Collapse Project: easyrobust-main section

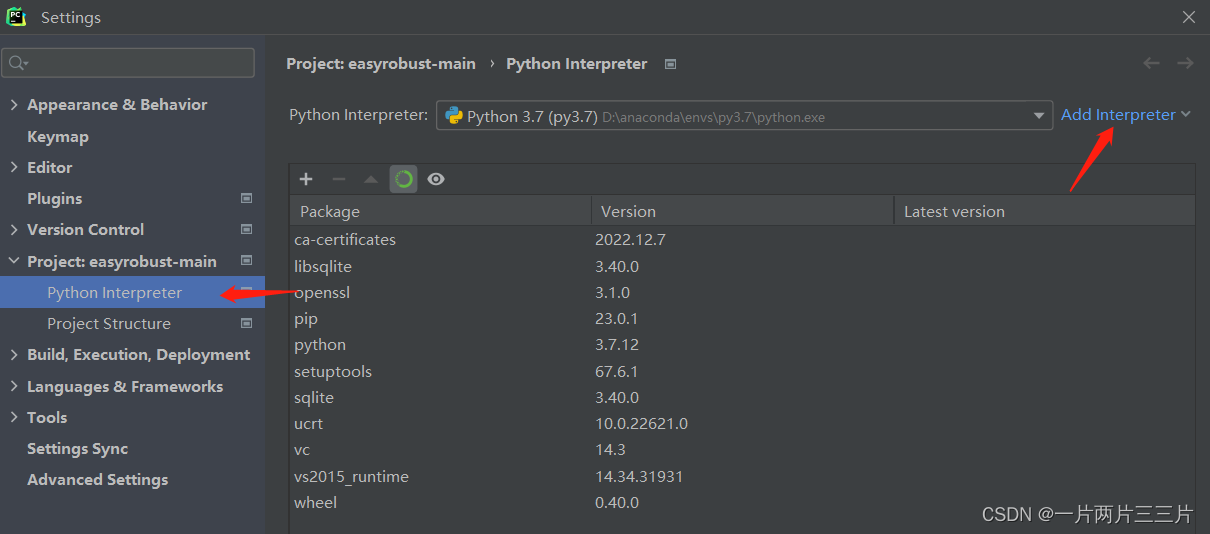click(x=14, y=262)
